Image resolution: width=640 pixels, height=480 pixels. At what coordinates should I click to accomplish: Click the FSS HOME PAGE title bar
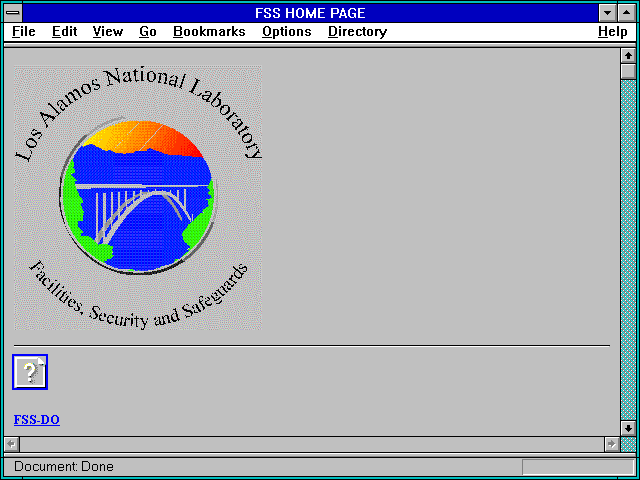pos(310,13)
